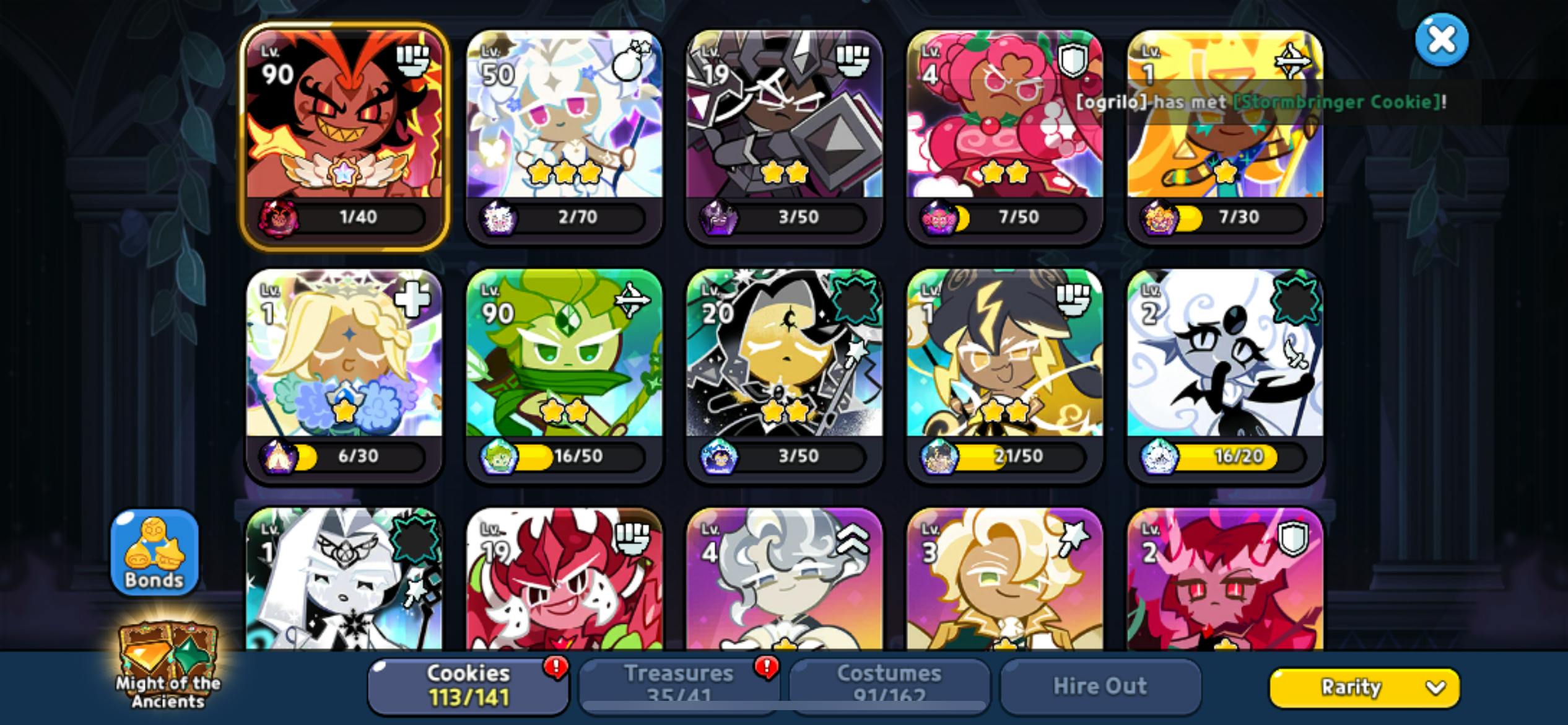Open Might of the Ancients chest
The width and height of the screenshot is (1568, 725).
point(168,666)
